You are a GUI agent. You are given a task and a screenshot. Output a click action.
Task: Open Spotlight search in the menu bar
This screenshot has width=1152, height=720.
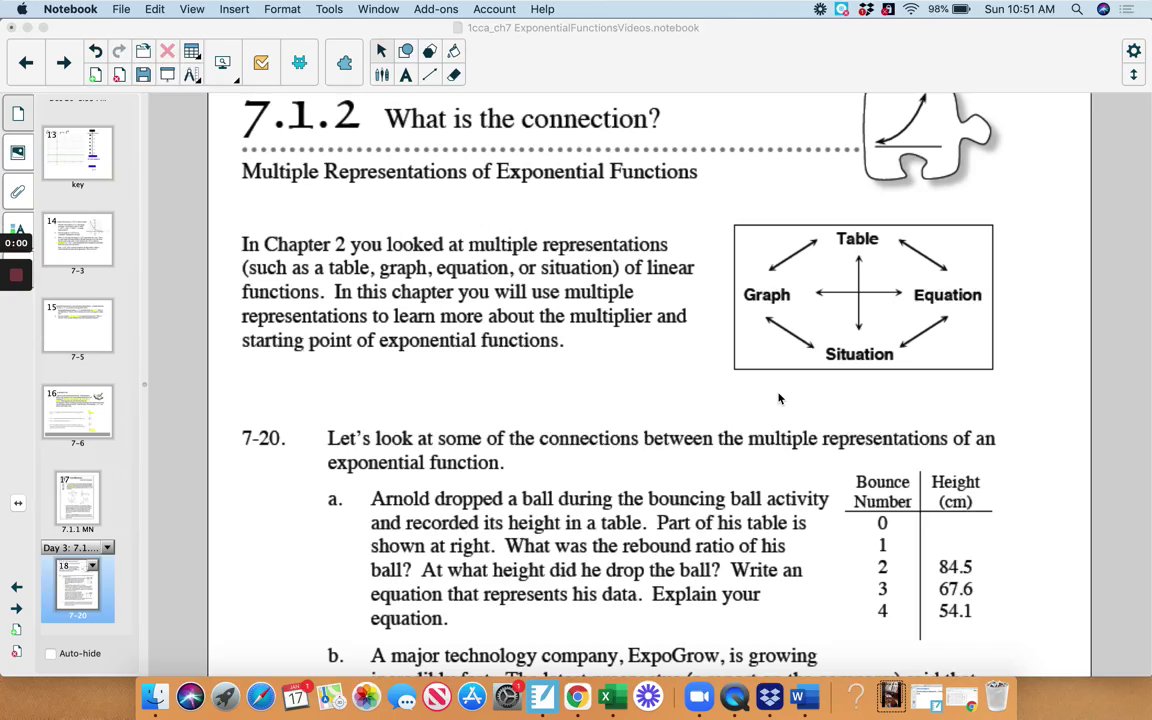coord(1076,9)
